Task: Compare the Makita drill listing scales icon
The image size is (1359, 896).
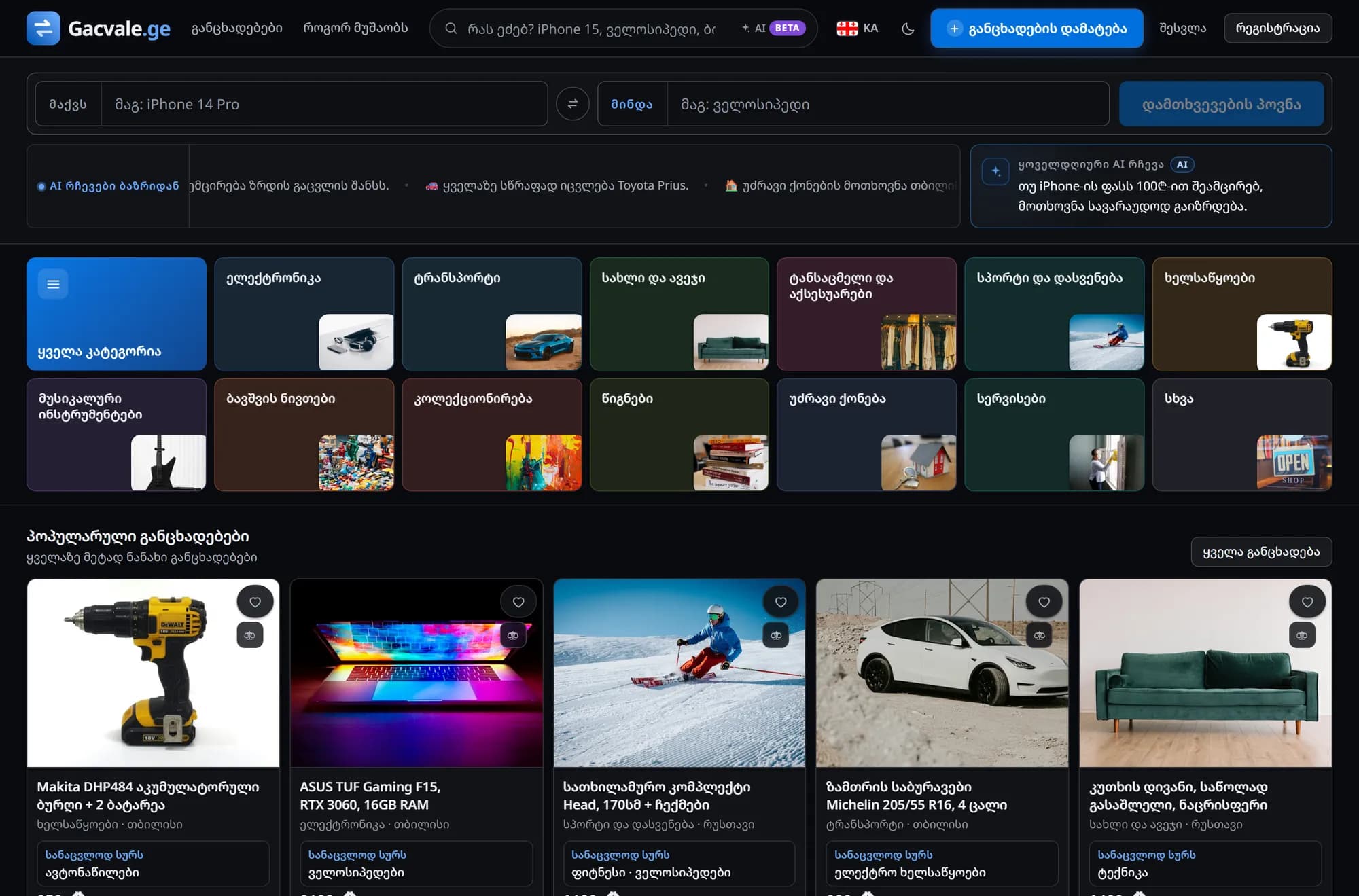Action: pos(250,635)
